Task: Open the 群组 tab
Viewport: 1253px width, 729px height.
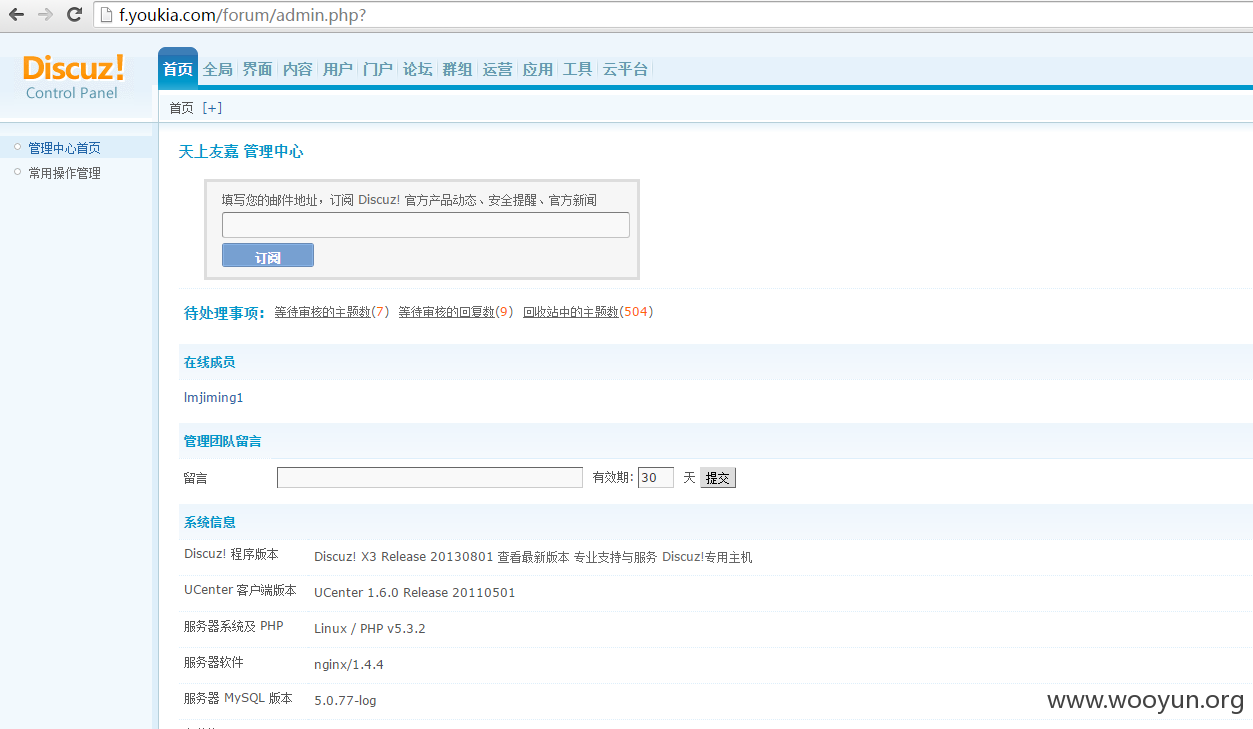Action: pos(457,69)
